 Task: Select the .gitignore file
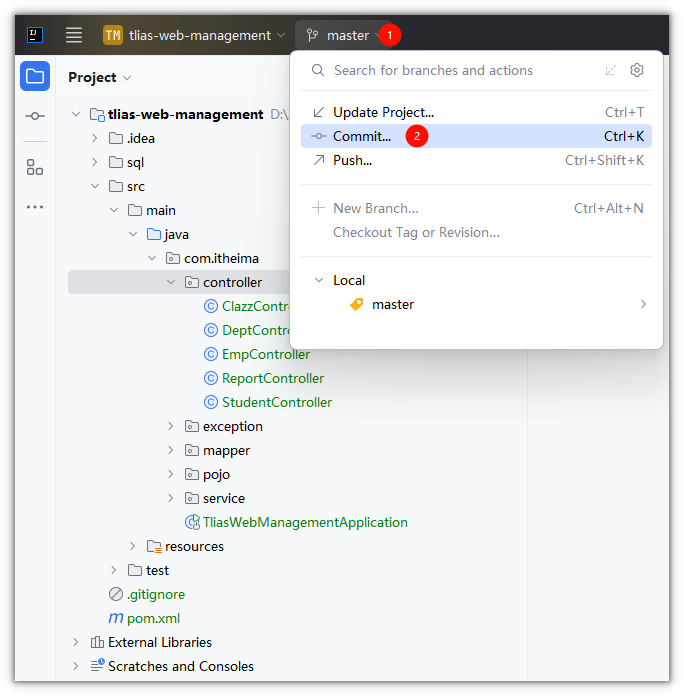[x=156, y=594]
